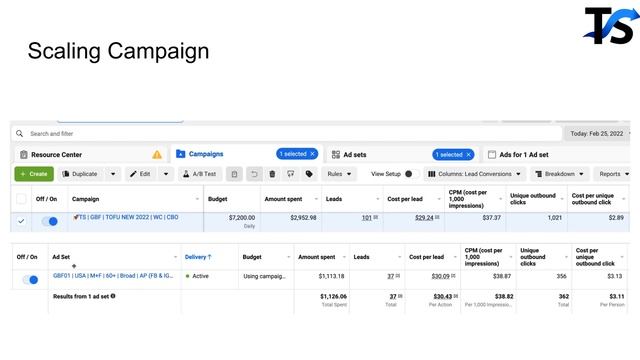This screenshot has width=640, height=360.
Task: Click campaign CPM value $37.37
Action: pos(491,218)
